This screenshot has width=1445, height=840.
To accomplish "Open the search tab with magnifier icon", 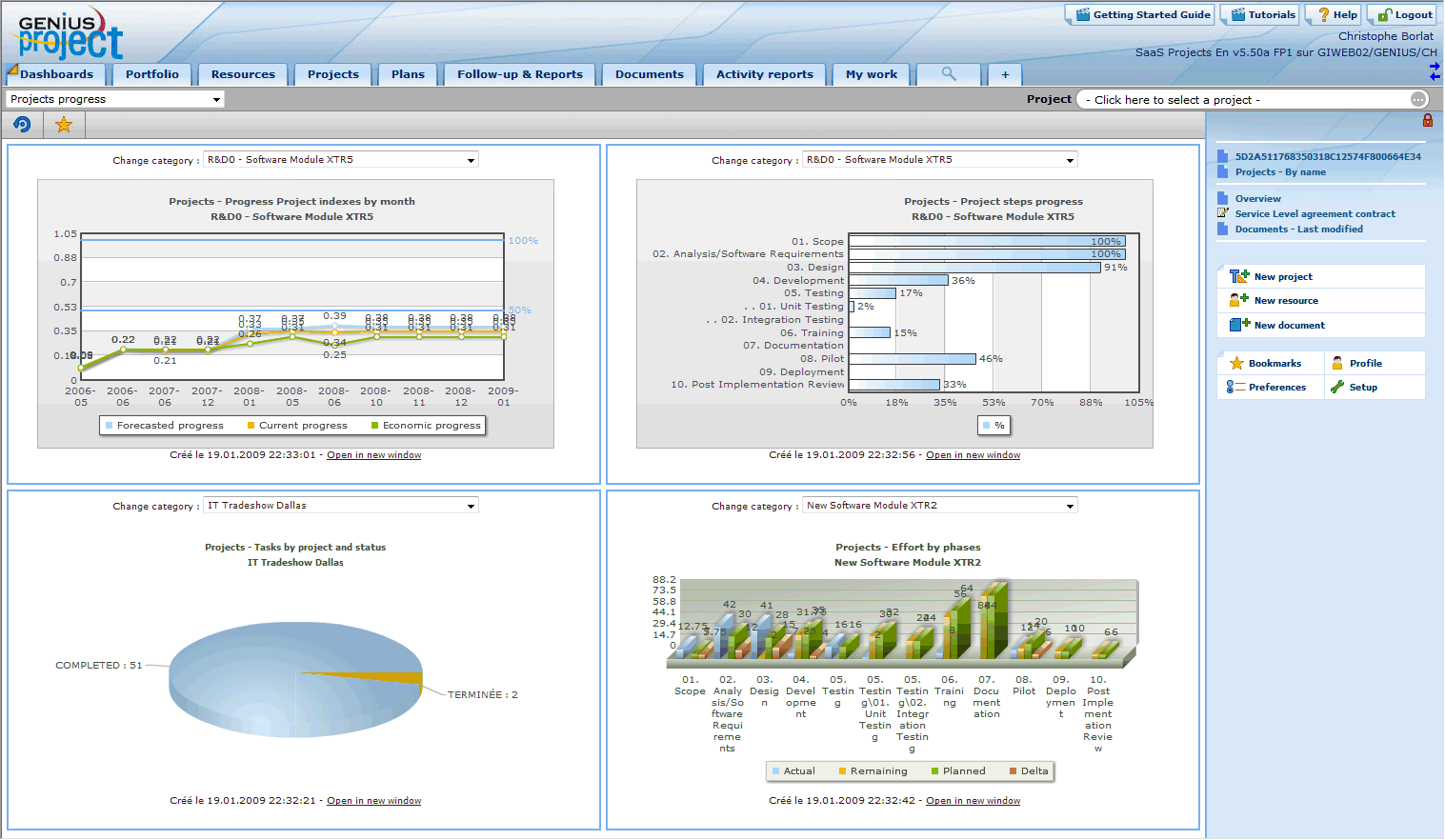I will pos(948,74).
